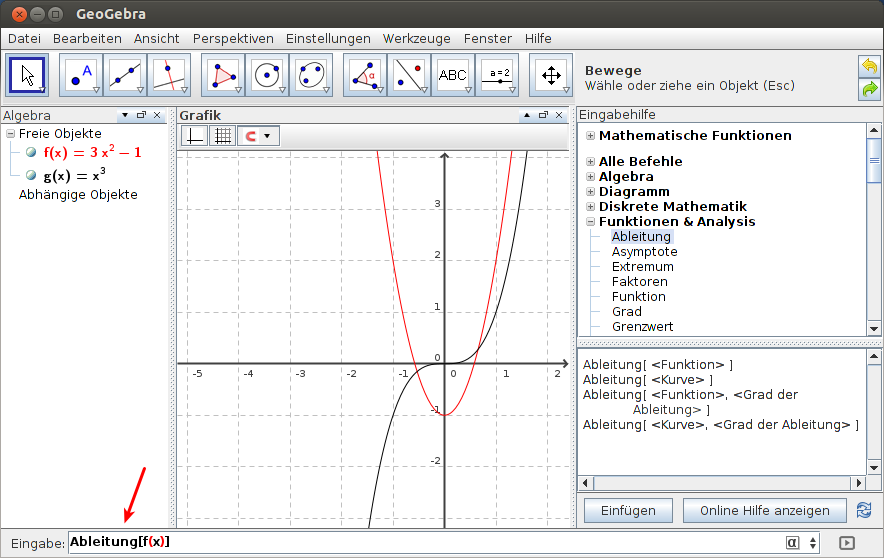The height and width of the screenshot is (558, 884).
Task: Open the Perspektiven menu
Action: coord(233,38)
